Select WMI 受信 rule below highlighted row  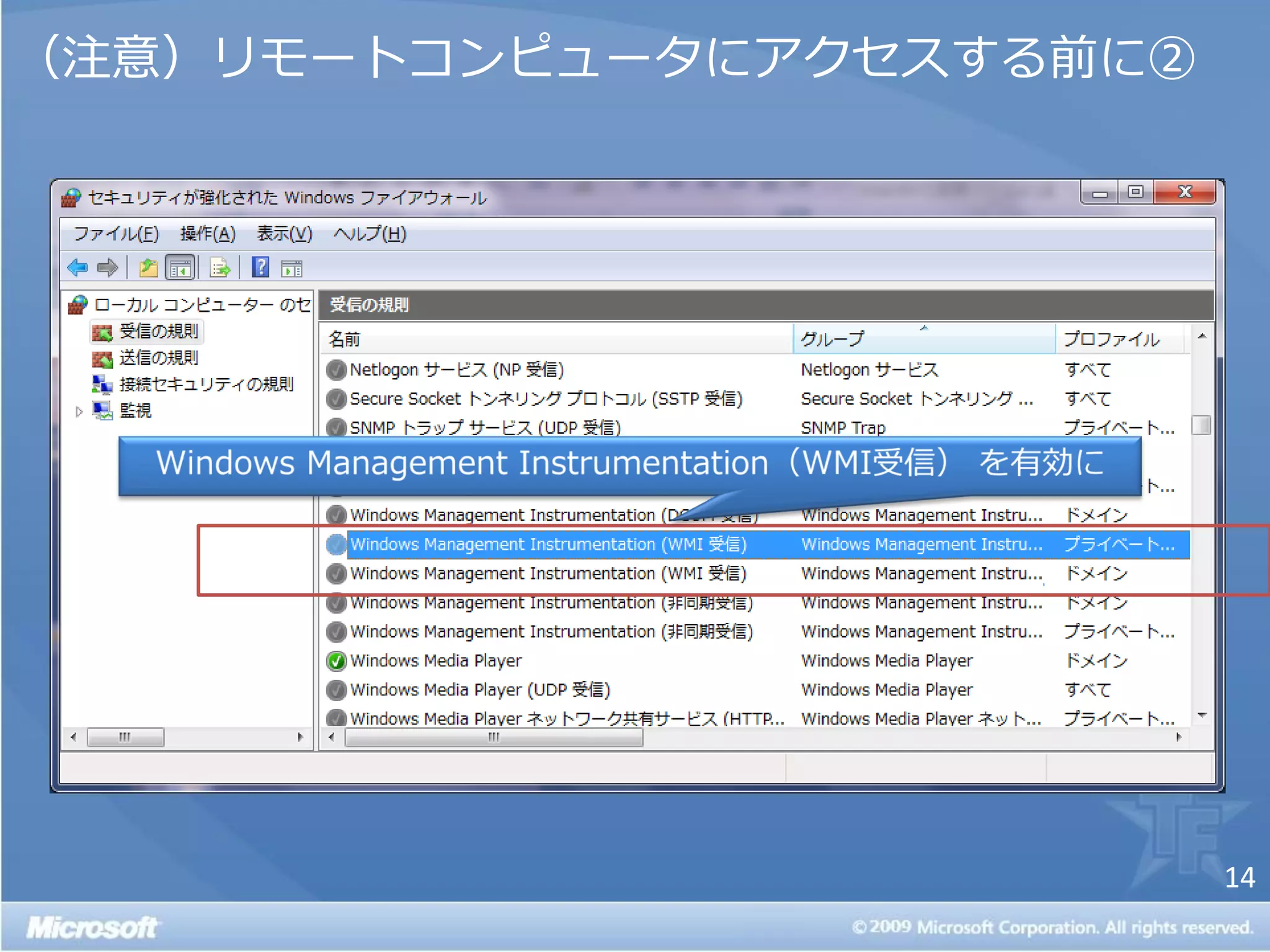549,574
